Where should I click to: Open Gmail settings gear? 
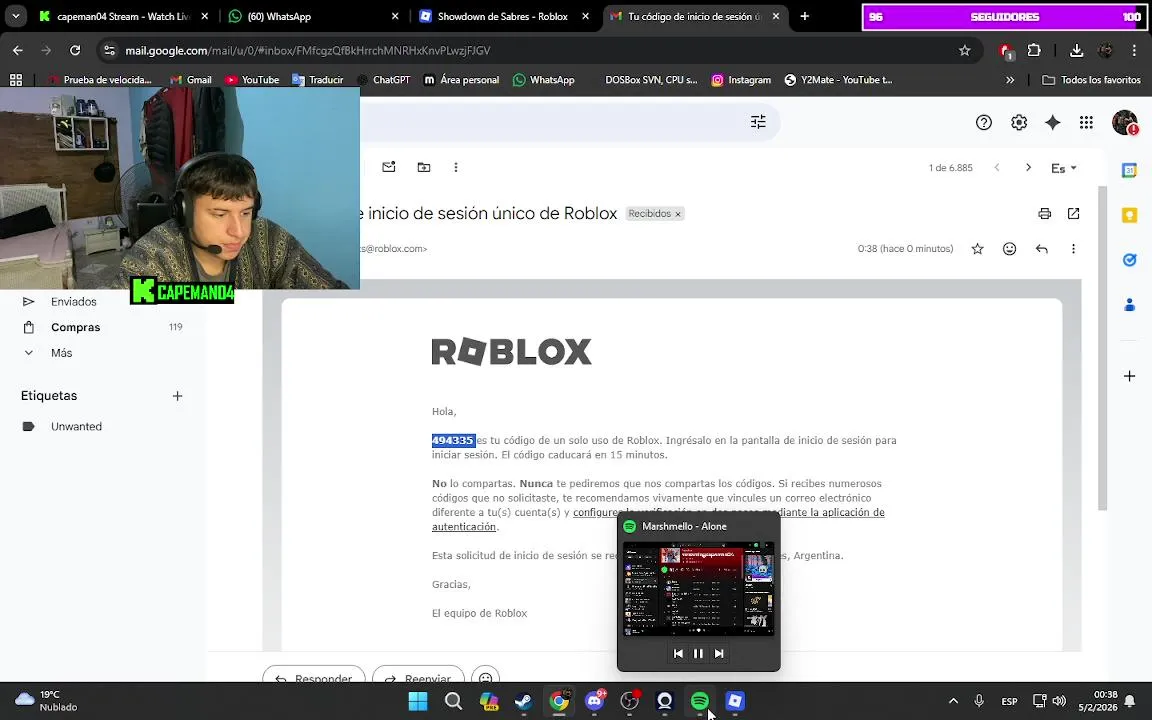1018,123
